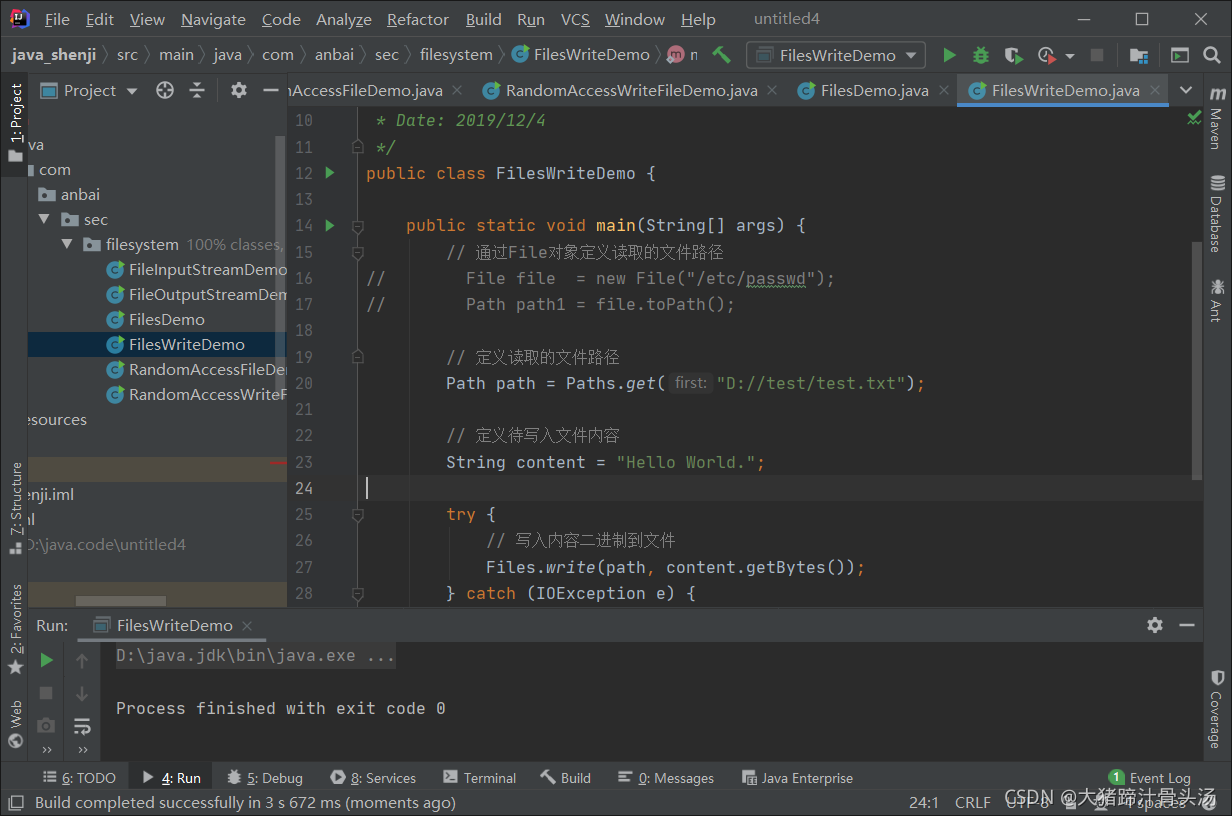
Task: Open the Navigate menu
Action: click(x=213, y=19)
